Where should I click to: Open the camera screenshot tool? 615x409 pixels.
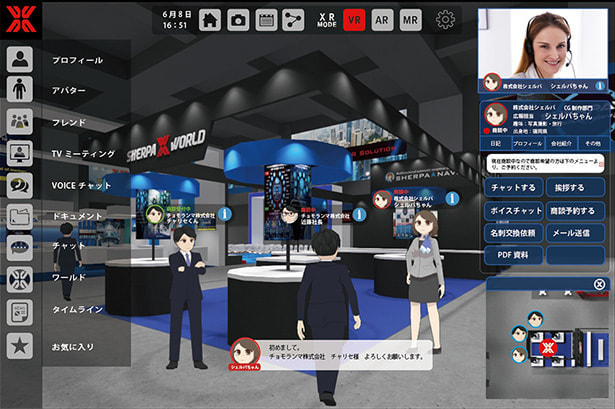[238, 19]
